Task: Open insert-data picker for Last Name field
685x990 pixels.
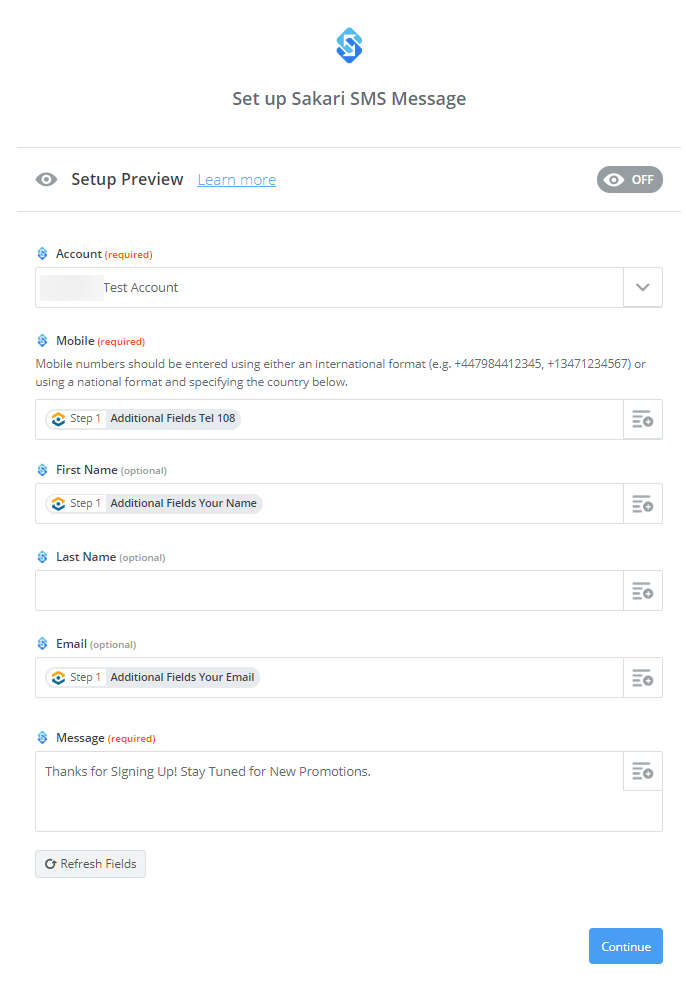Action: pos(643,591)
